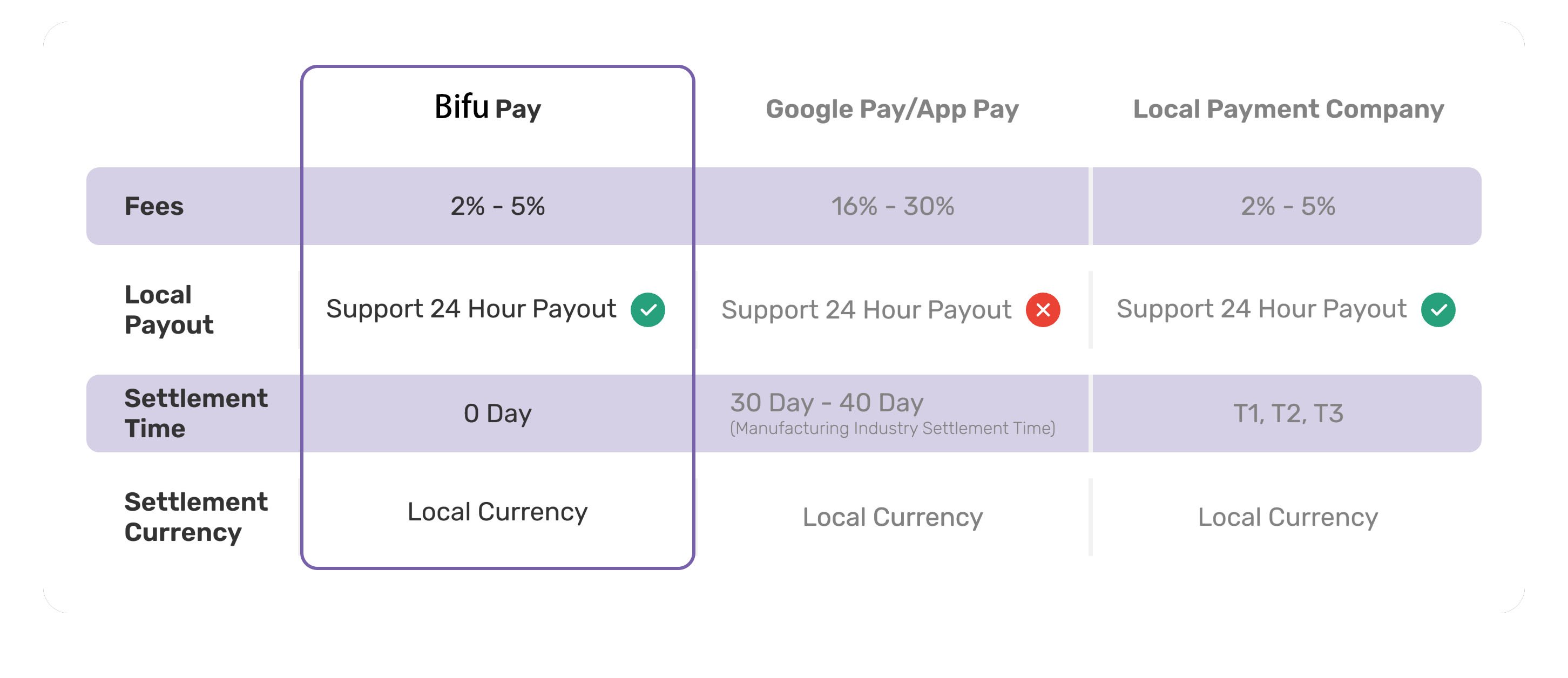Click the 16% - 30% fee value
Image resolution: width=1568 pixels, height=678 pixels.
point(893,206)
